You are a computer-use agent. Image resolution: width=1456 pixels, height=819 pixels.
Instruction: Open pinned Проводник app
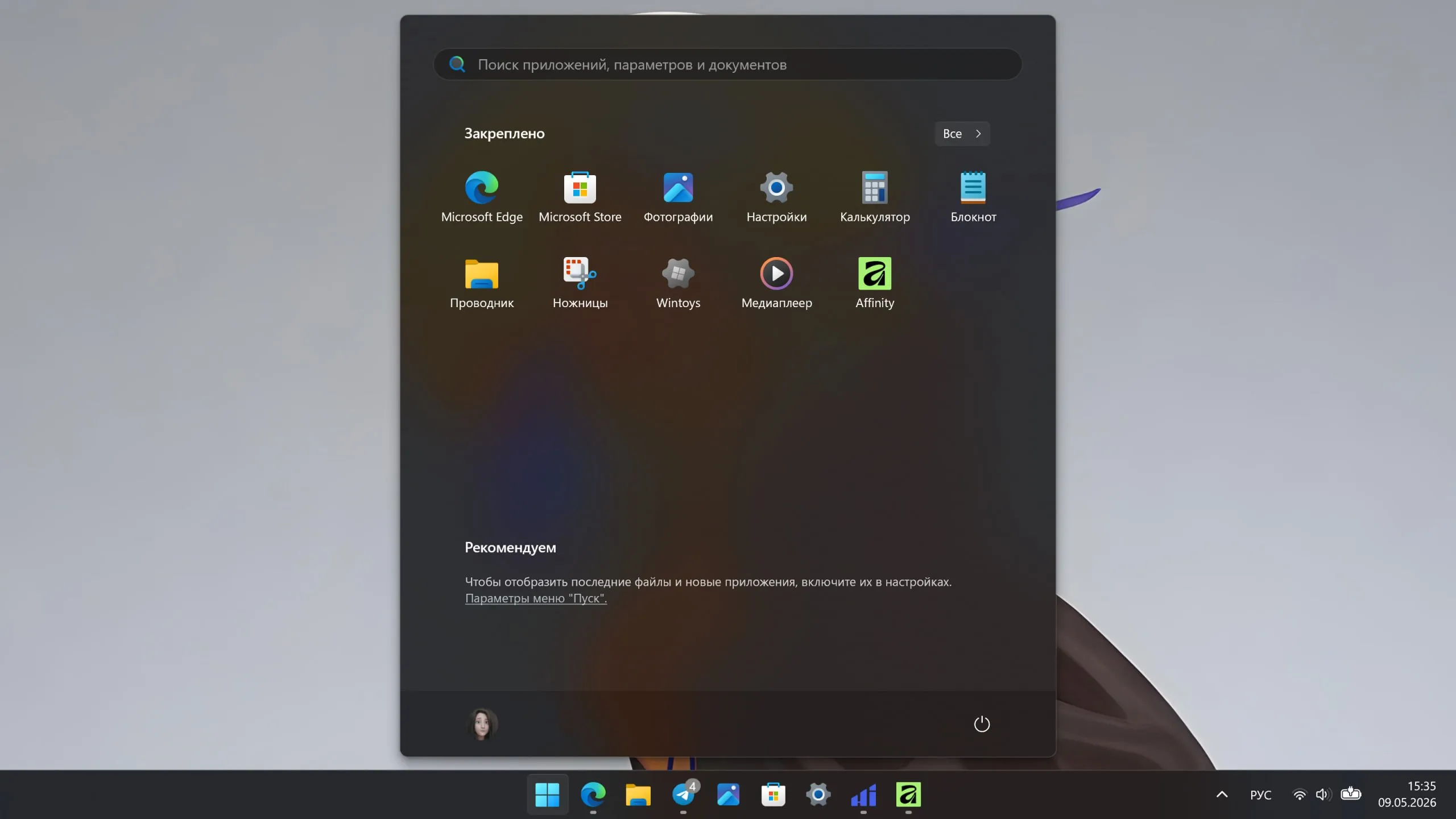[x=482, y=283]
